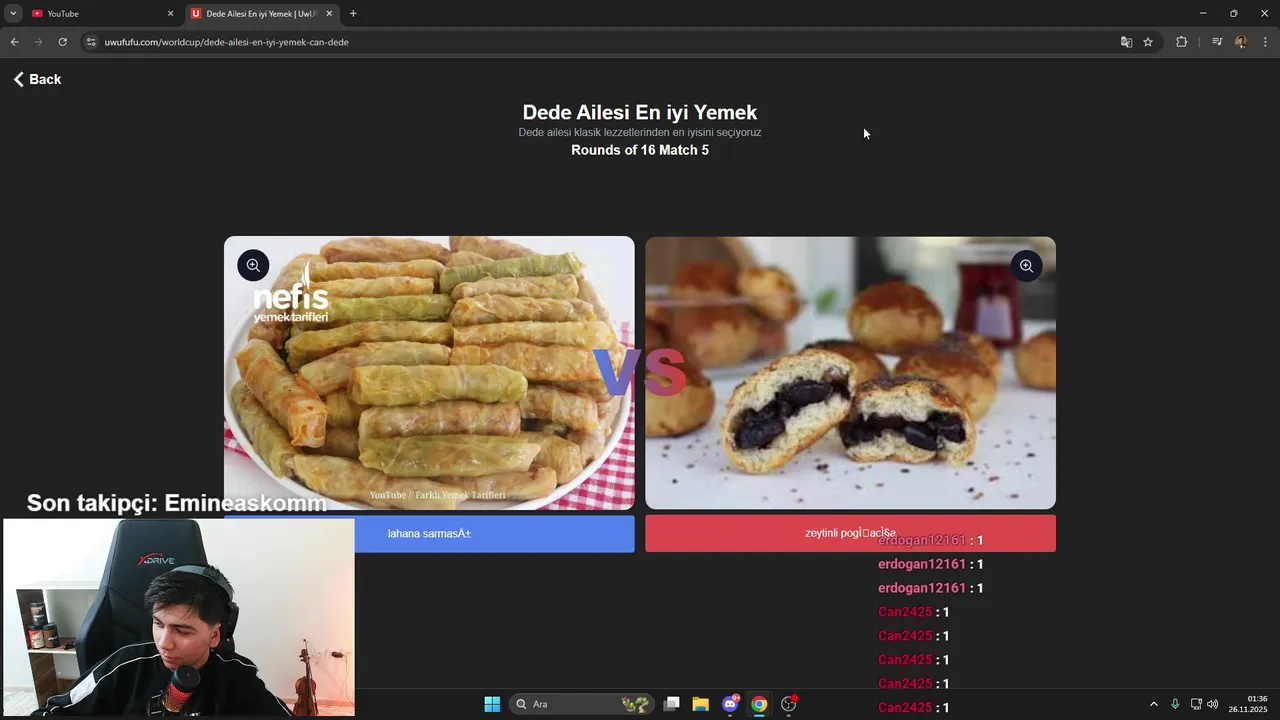The height and width of the screenshot is (720, 1280).
Task: Close the YouTube tab
Action: tap(170, 13)
